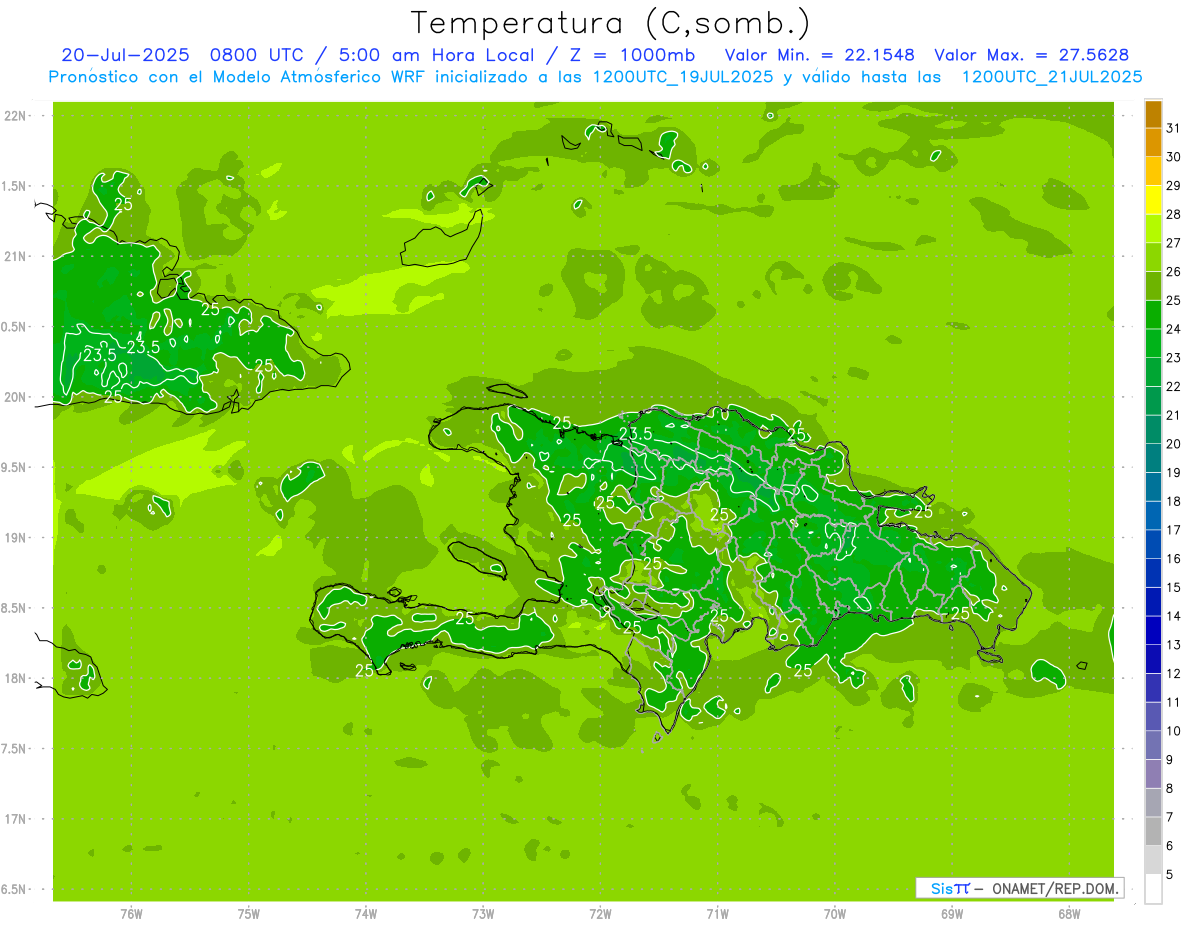The image size is (1200, 927).
Task: Click the '68W' longitude axis label
Action: tap(1069, 914)
